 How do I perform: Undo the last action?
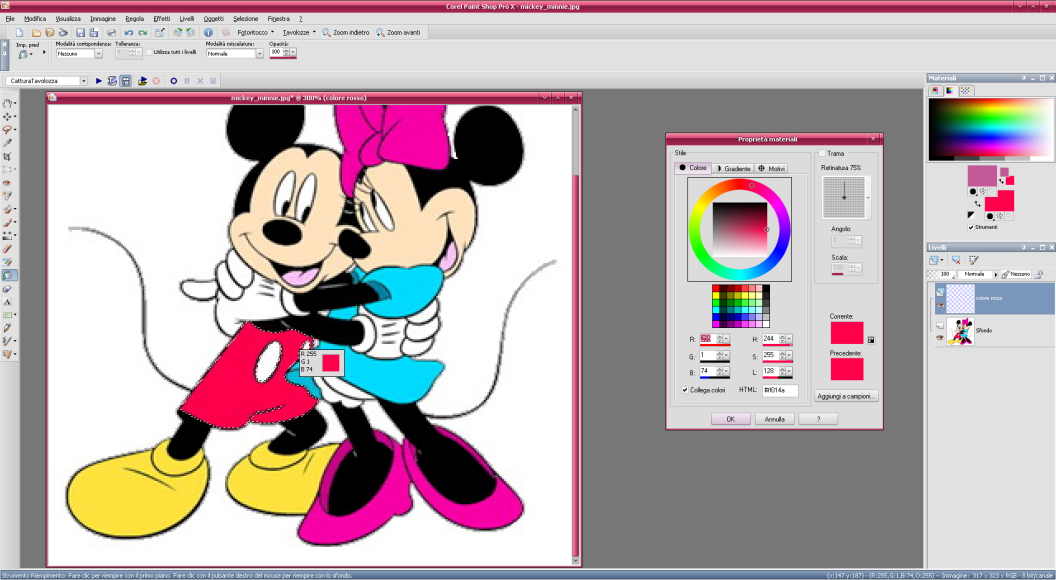click(x=129, y=32)
